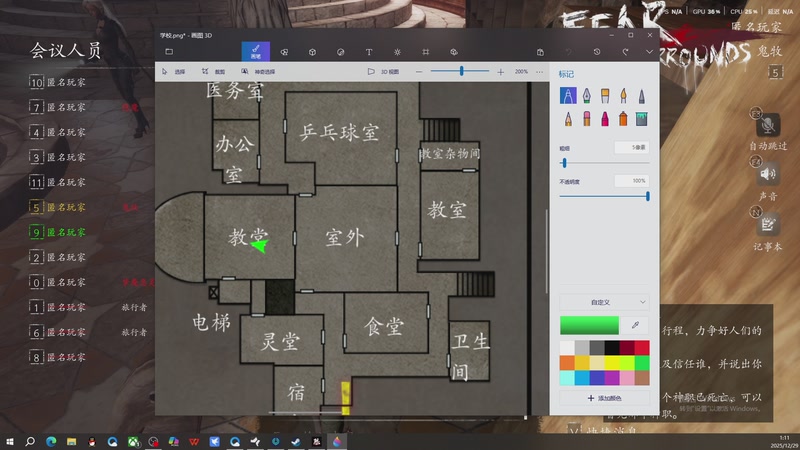Open the material type dropdown
Screen dimensions: 800x450
[x=604, y=302]
